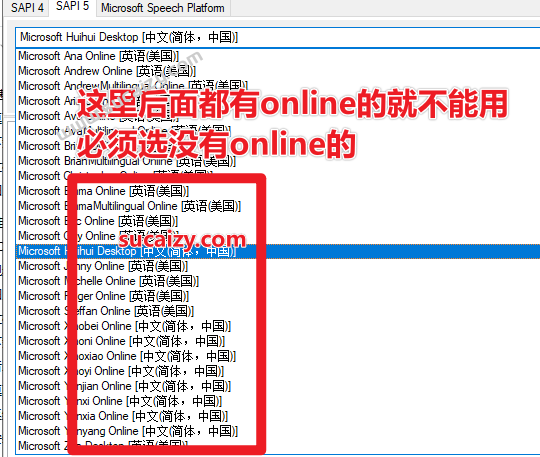Select the SAPI 5 tab
This screenshot has width=540, height=457.
coord(72,7)
